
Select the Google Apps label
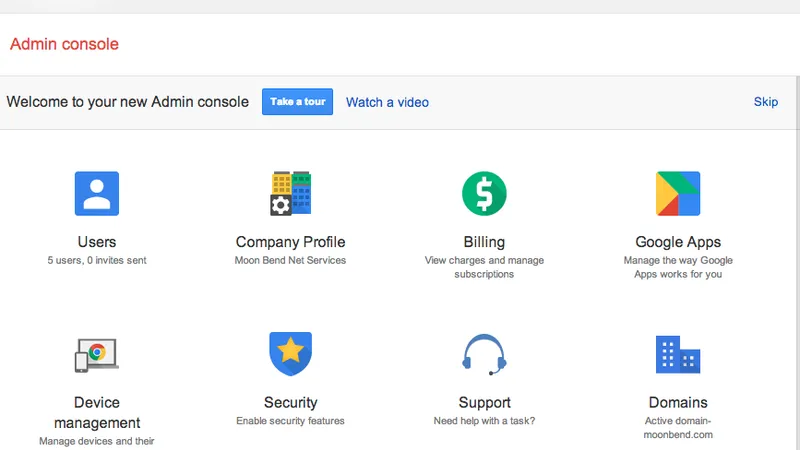678,242
